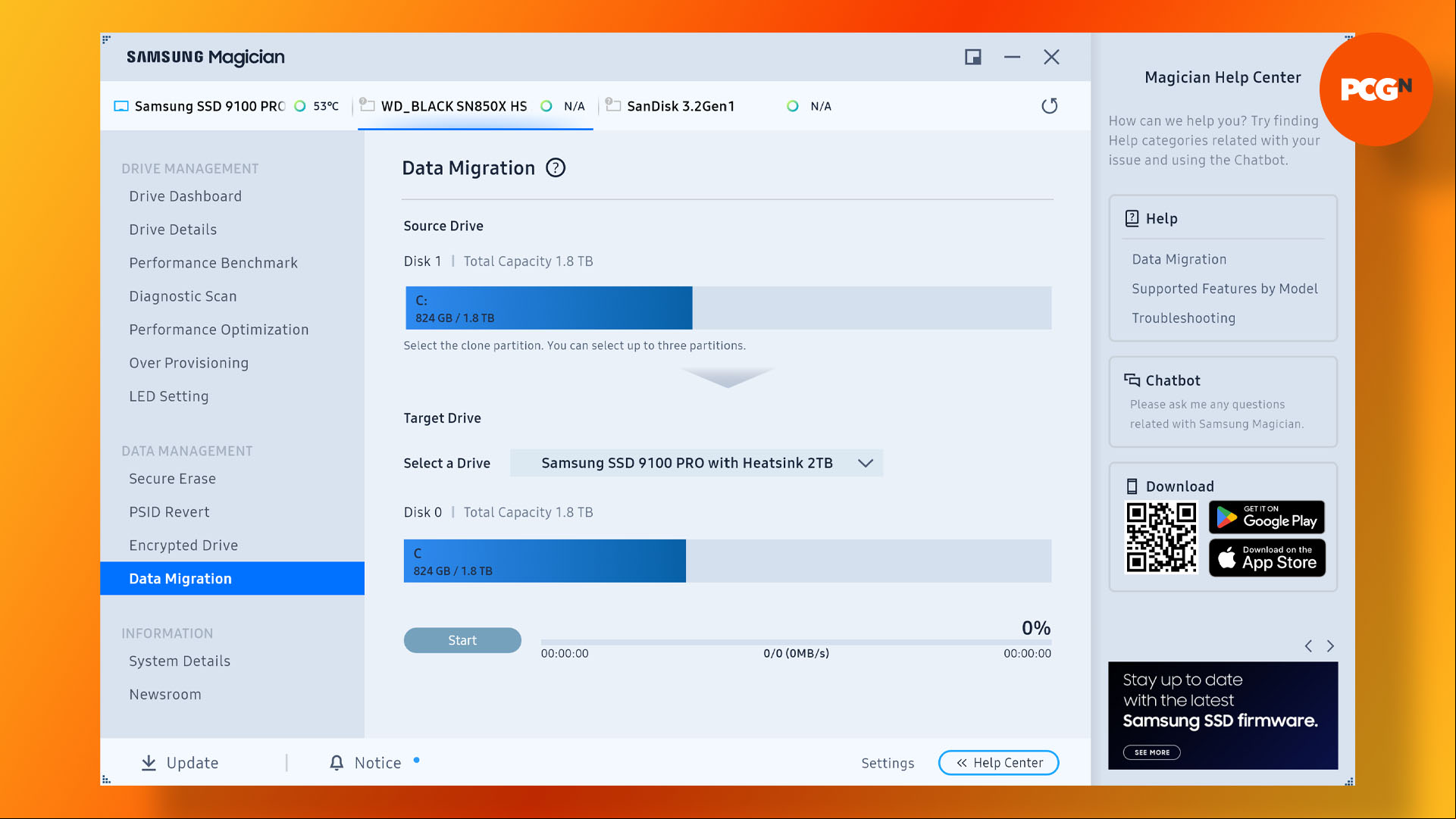Open Troubleshooting help link
1456x819 pixels.
(1183, 318)
